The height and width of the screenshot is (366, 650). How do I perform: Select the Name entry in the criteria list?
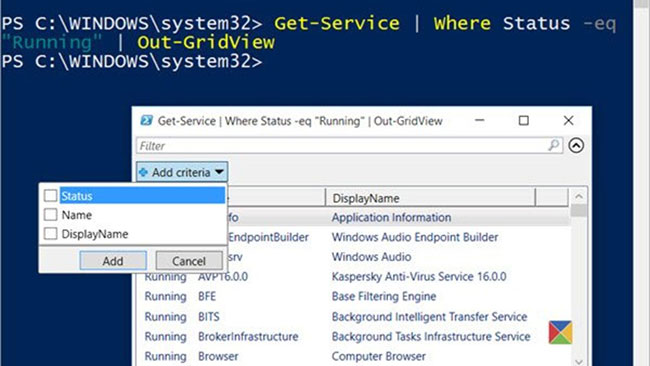[x=77, y=215]
